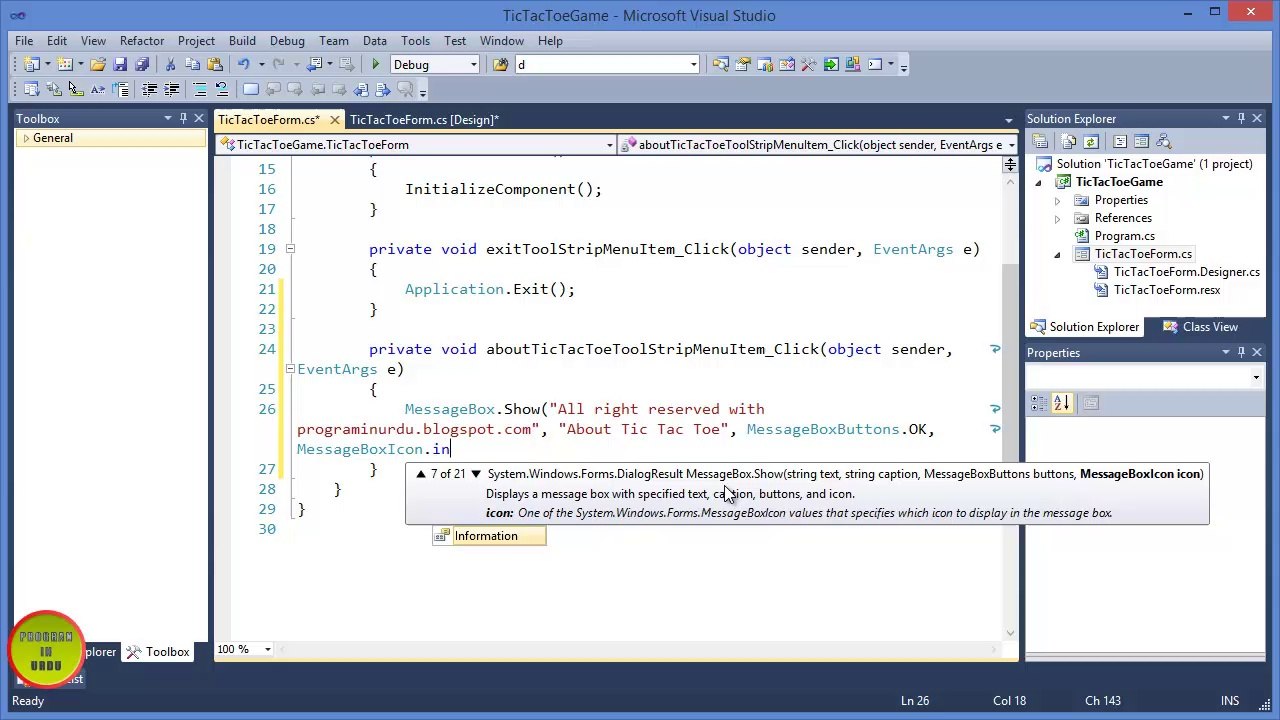Collapse the exitToolStripMenuItem_Click method outline
Image resolution: width=1280 pixels, height=720 pixels.
(x=290, y=249)
